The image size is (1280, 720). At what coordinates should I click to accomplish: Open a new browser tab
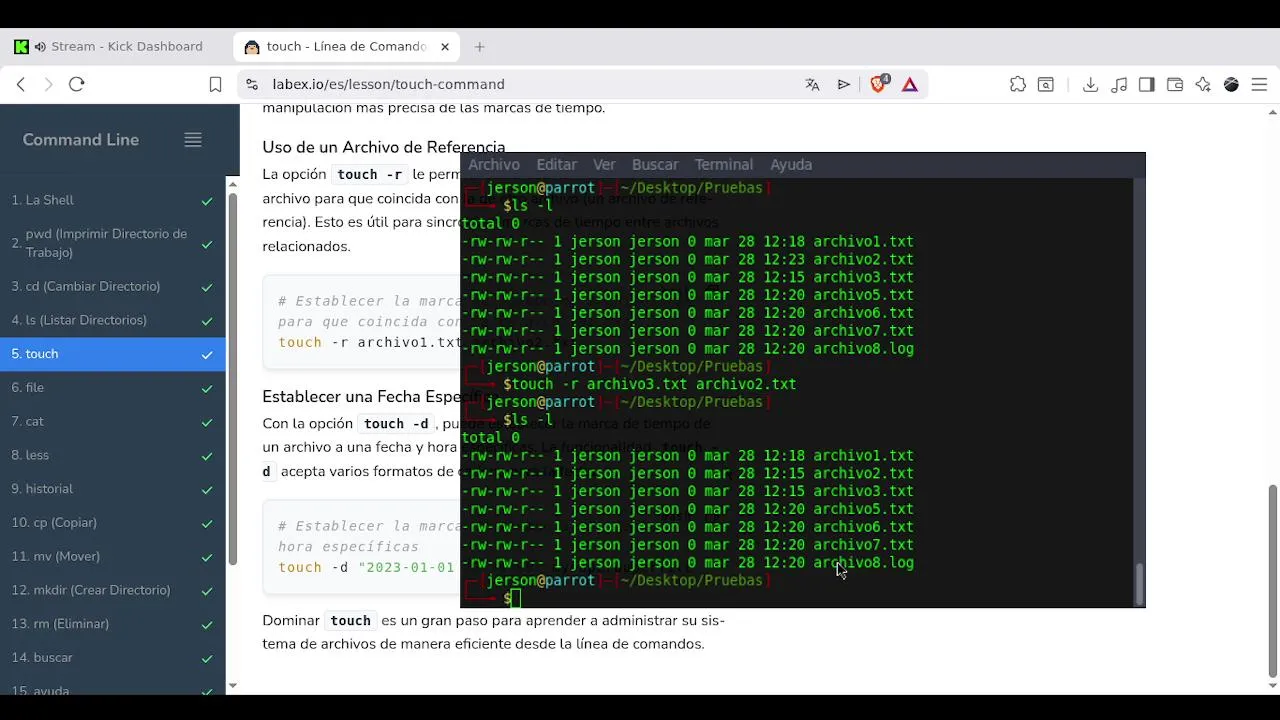[480, 47]
